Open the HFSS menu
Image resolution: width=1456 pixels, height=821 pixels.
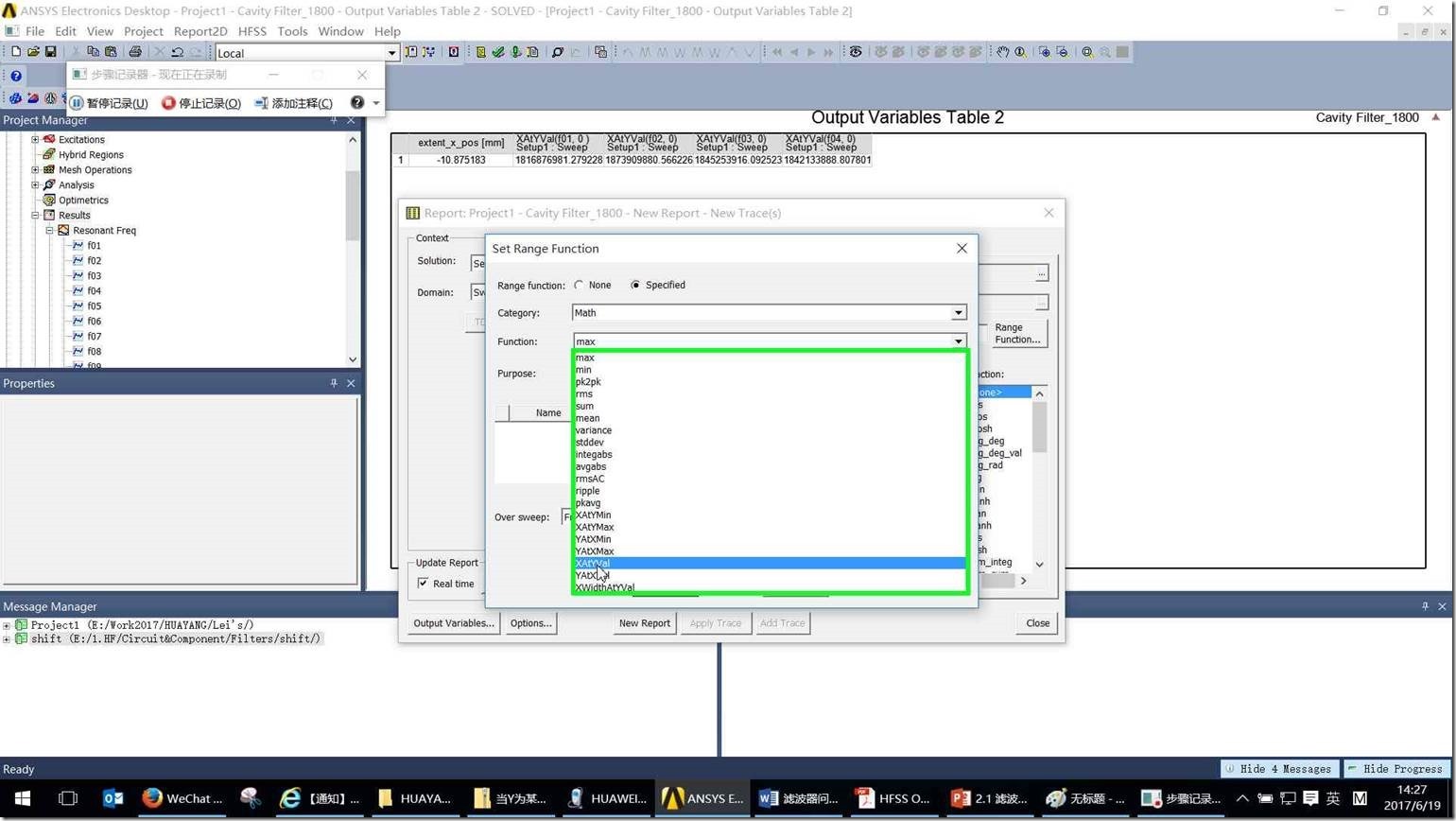point(252,31)
